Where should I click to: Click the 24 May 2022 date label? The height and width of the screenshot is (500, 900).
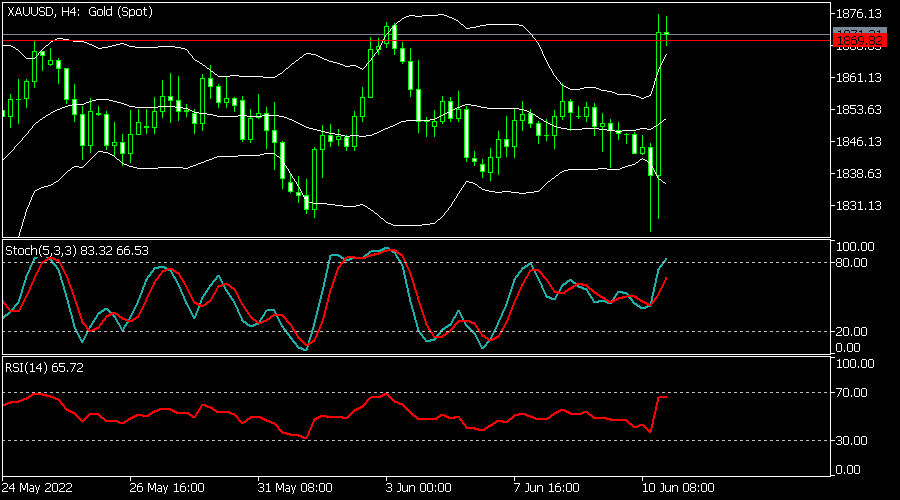[x=37, y=488]
